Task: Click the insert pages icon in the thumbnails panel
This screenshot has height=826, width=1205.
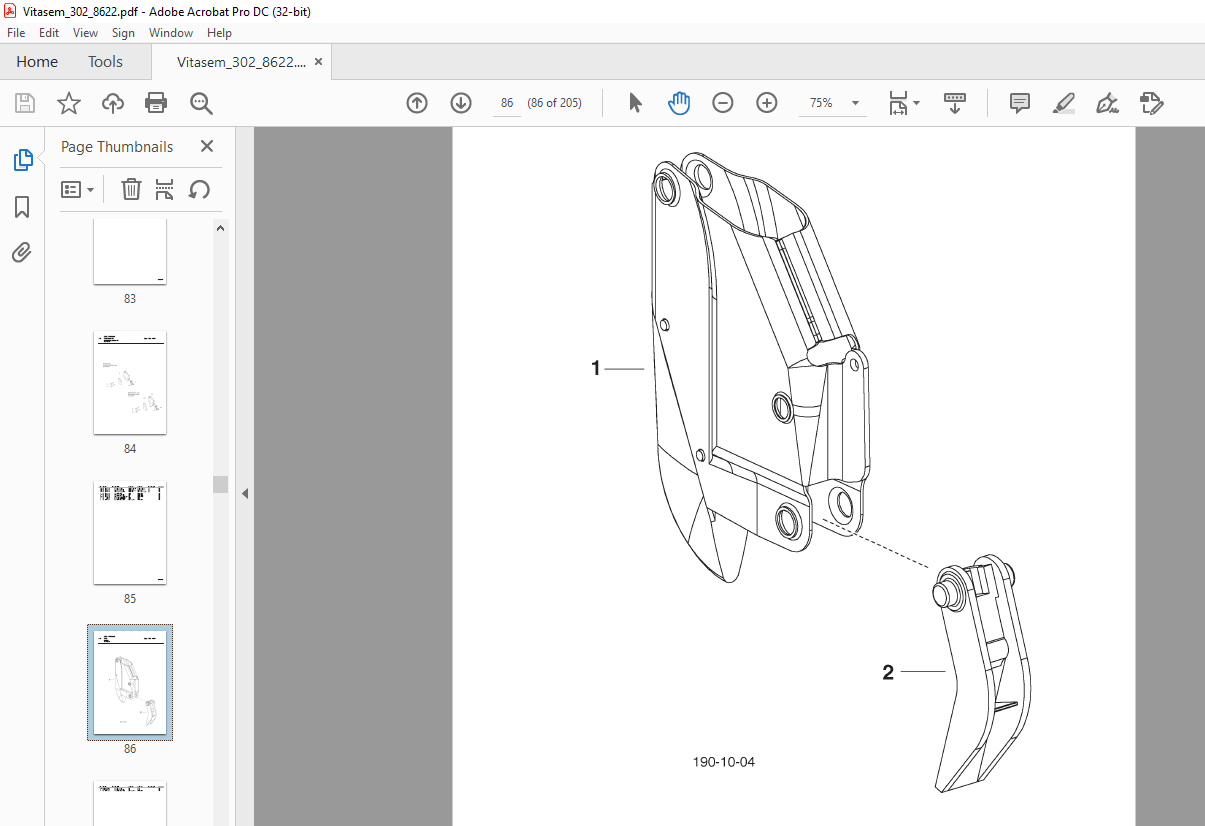Action: click(165, 189)
